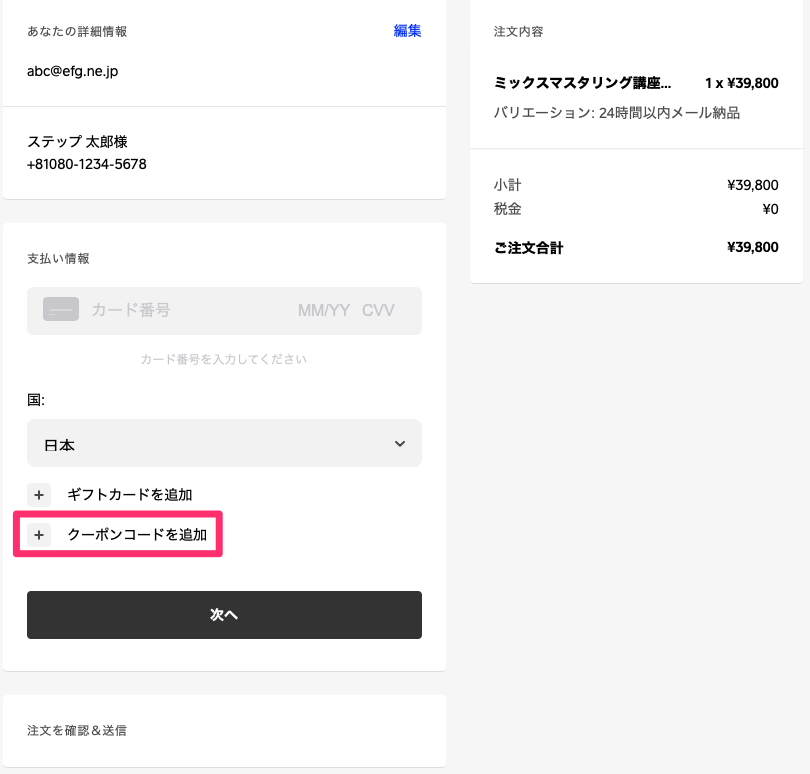The width and height of the screenshot is (810, 774).
Task: Click the plus icon beside ギフトカードを追加
Action: pyautogui.click(x=39, y=495)
